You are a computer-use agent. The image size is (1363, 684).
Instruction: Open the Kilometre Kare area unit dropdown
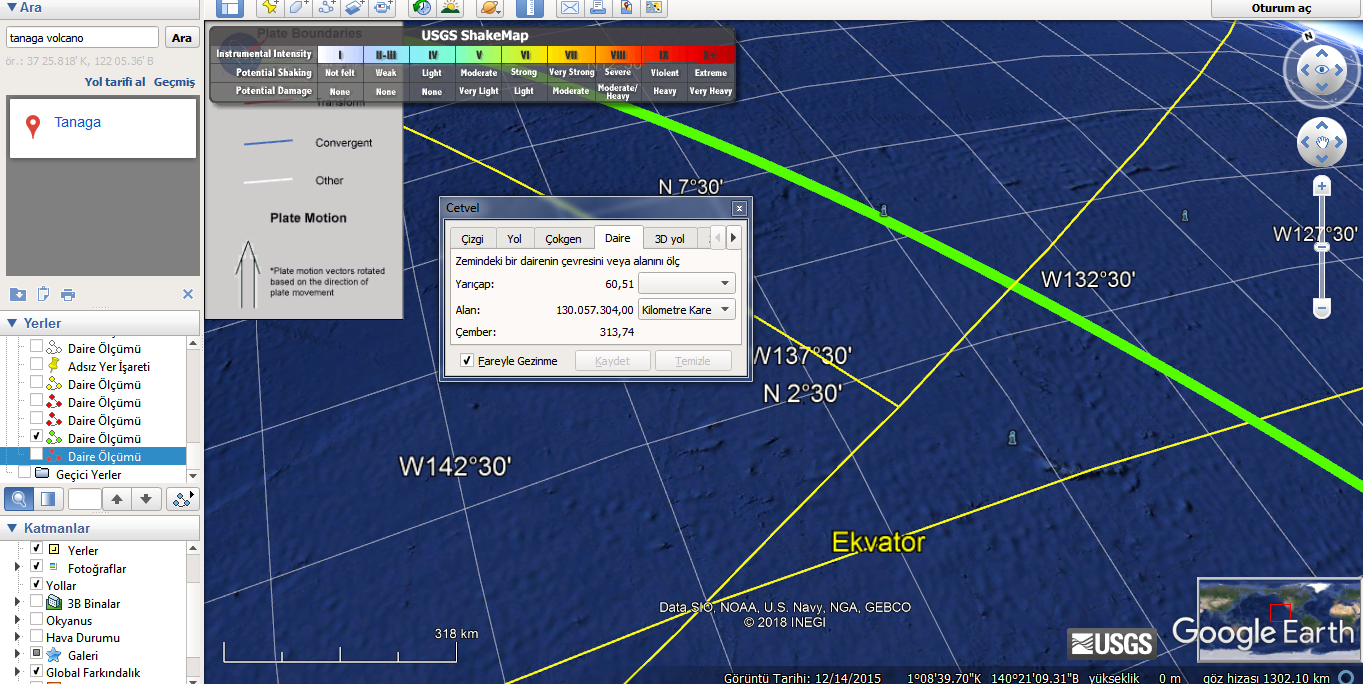click(687, 310)
